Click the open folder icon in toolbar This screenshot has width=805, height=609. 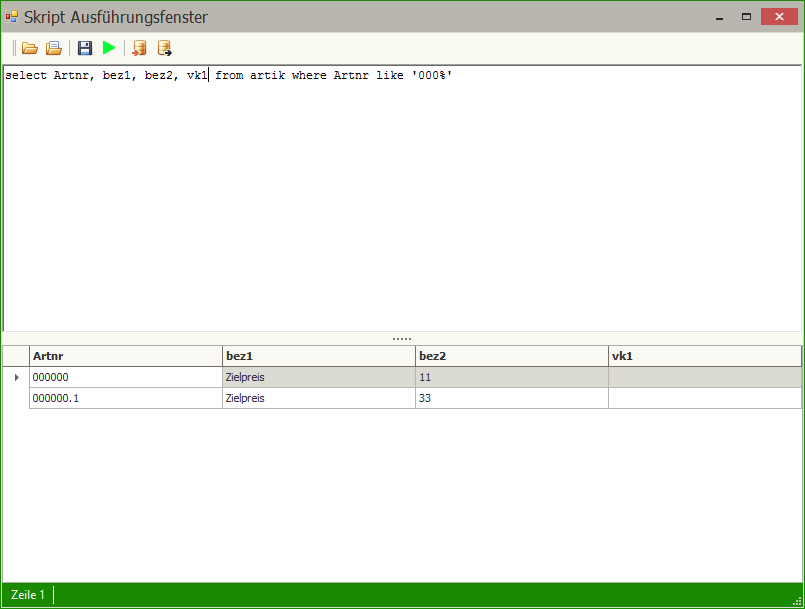tap(29, 48)
